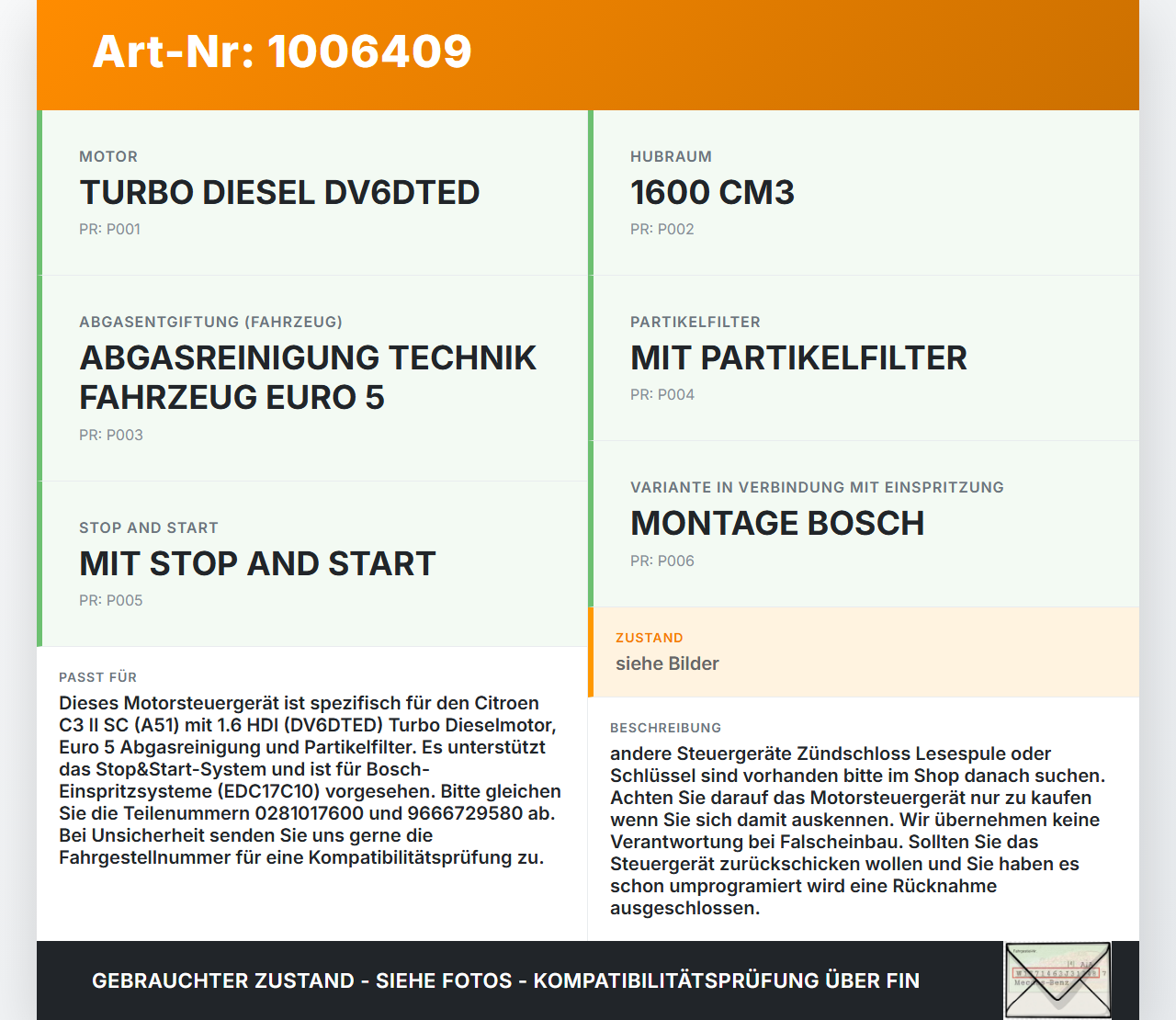Click the 'Variante in Verbindung mit Einspritzung' label
The height and width of the screenshot is (1020, 1176).
pyautogui.click(x=817, y=488)
